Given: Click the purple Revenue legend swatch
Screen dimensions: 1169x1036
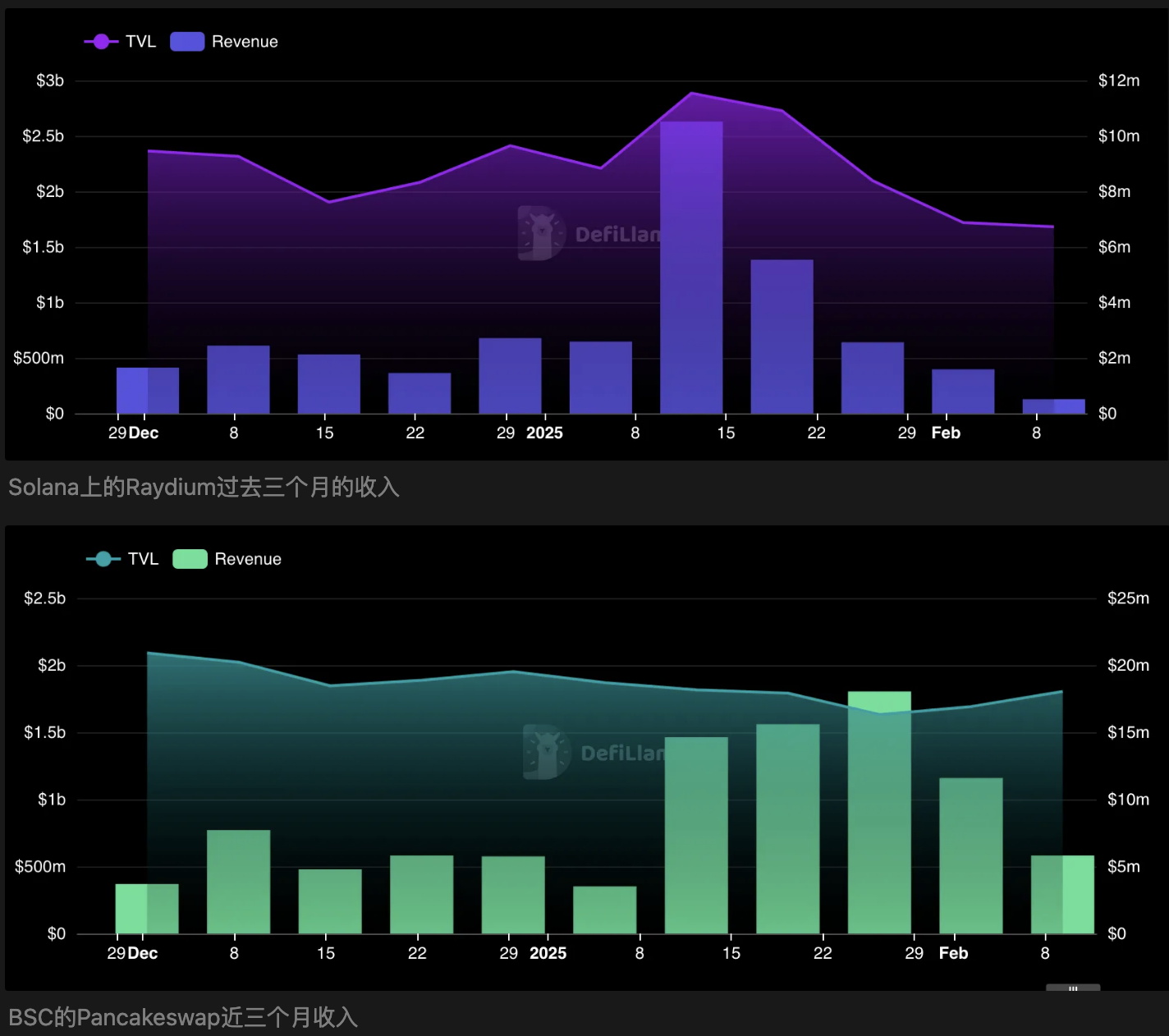Looking at the screenshot, I should pyautogui.click(x=187, y=42).
